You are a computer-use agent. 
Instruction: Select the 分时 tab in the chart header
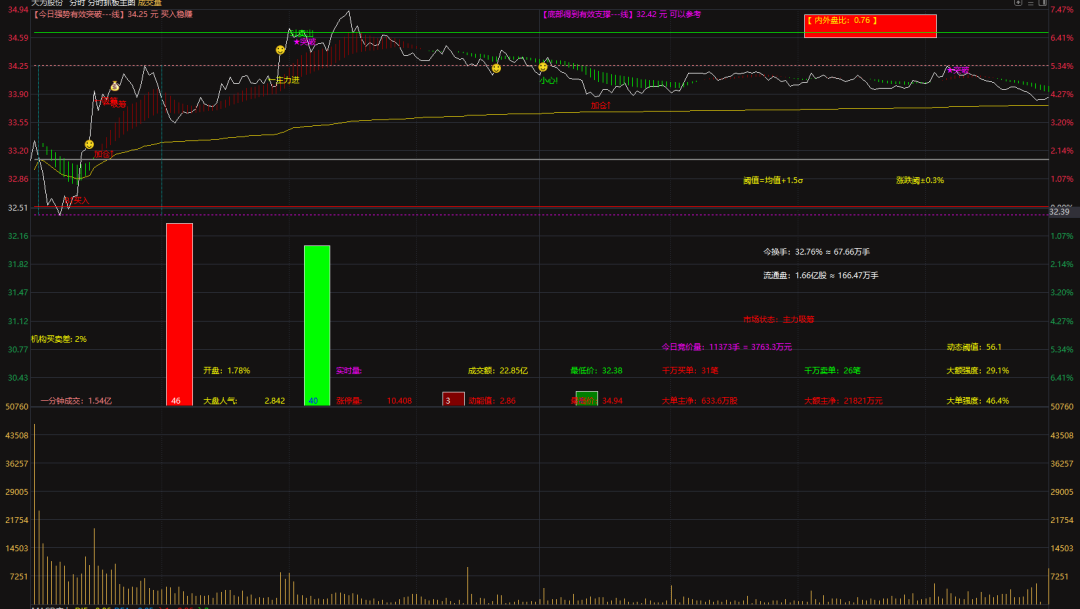pos(78,4)
